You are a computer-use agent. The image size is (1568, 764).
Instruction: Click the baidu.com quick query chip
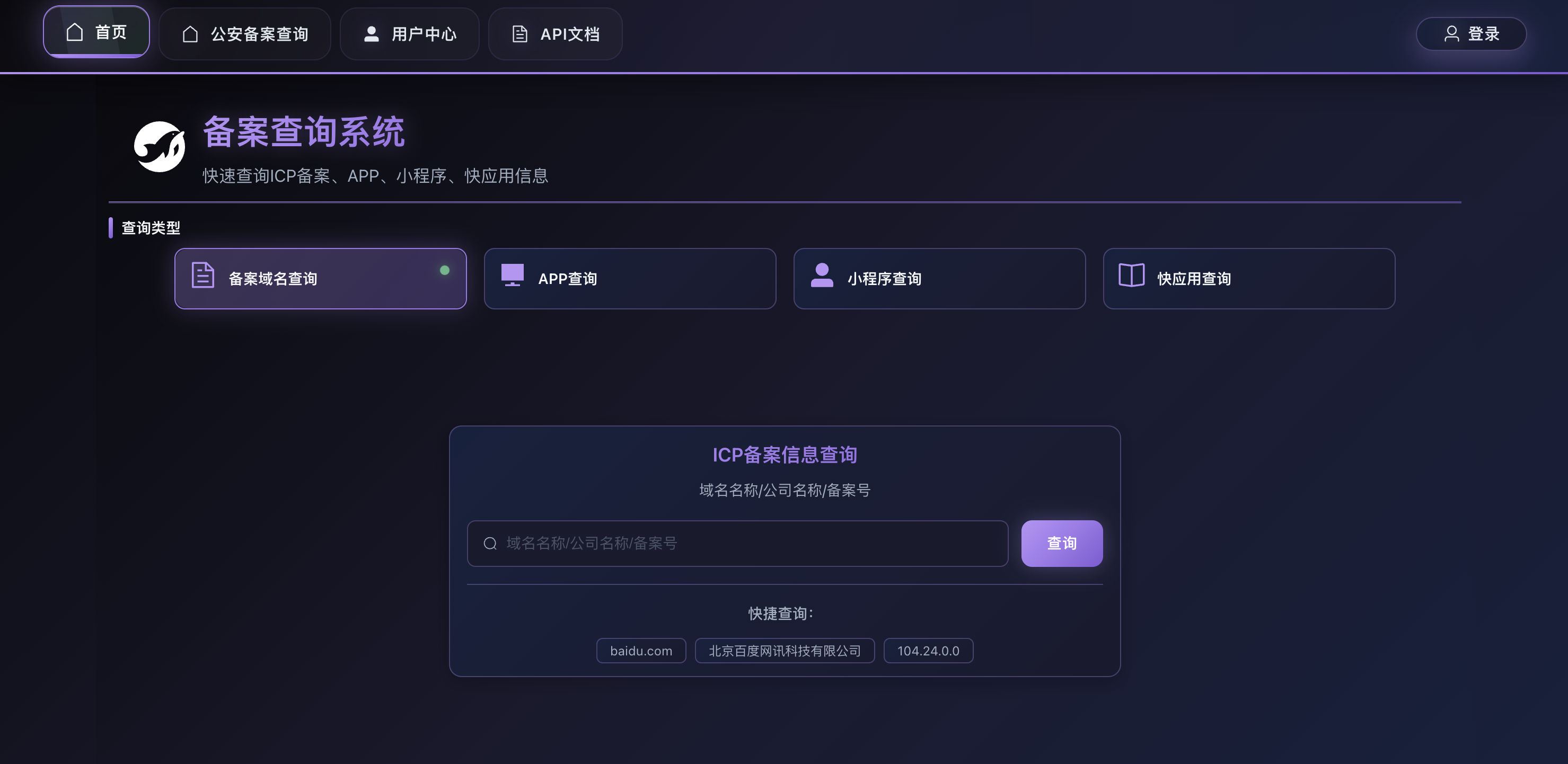tap(641, 651)
